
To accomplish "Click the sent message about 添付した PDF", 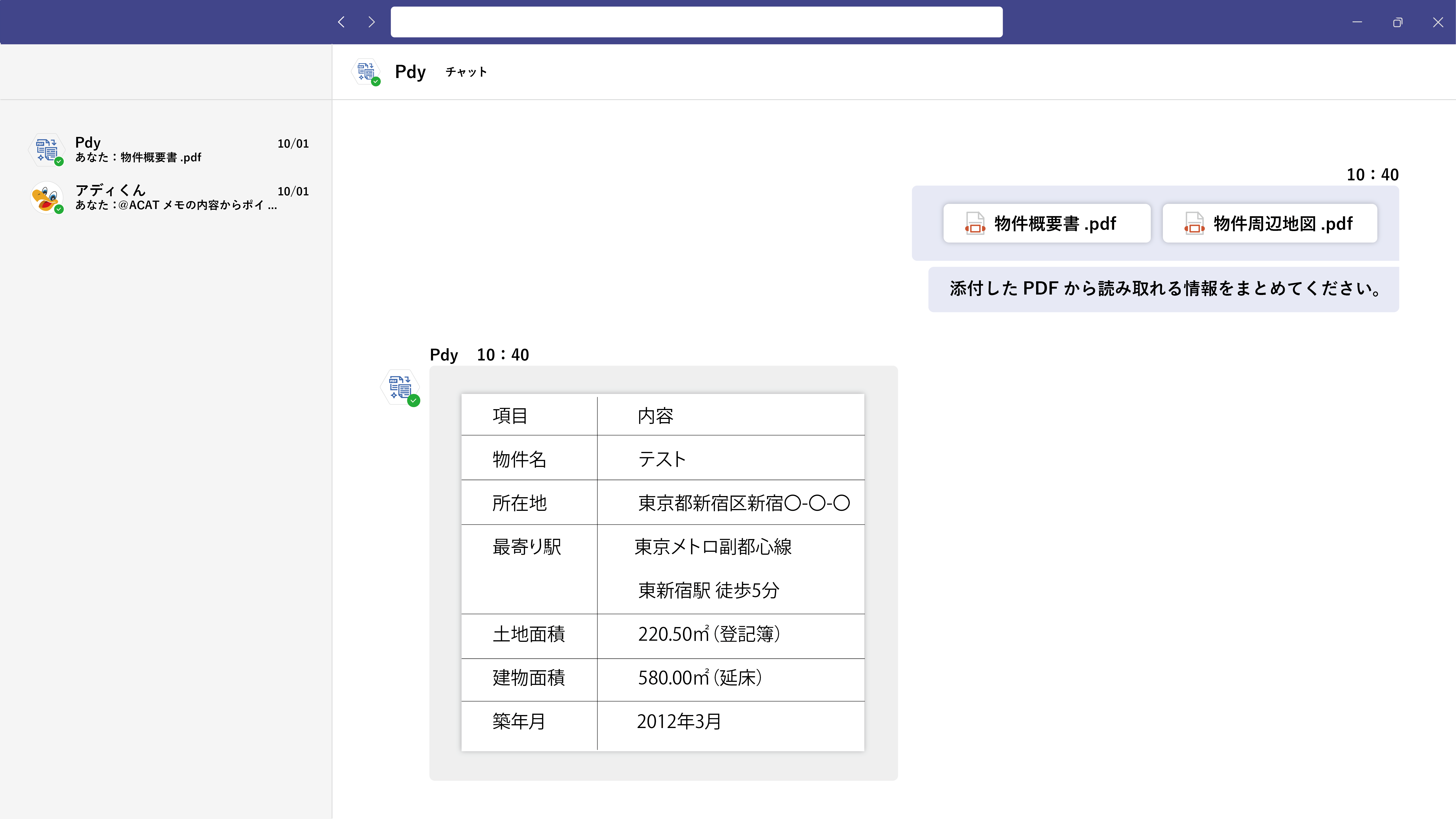I will 1163,289.
